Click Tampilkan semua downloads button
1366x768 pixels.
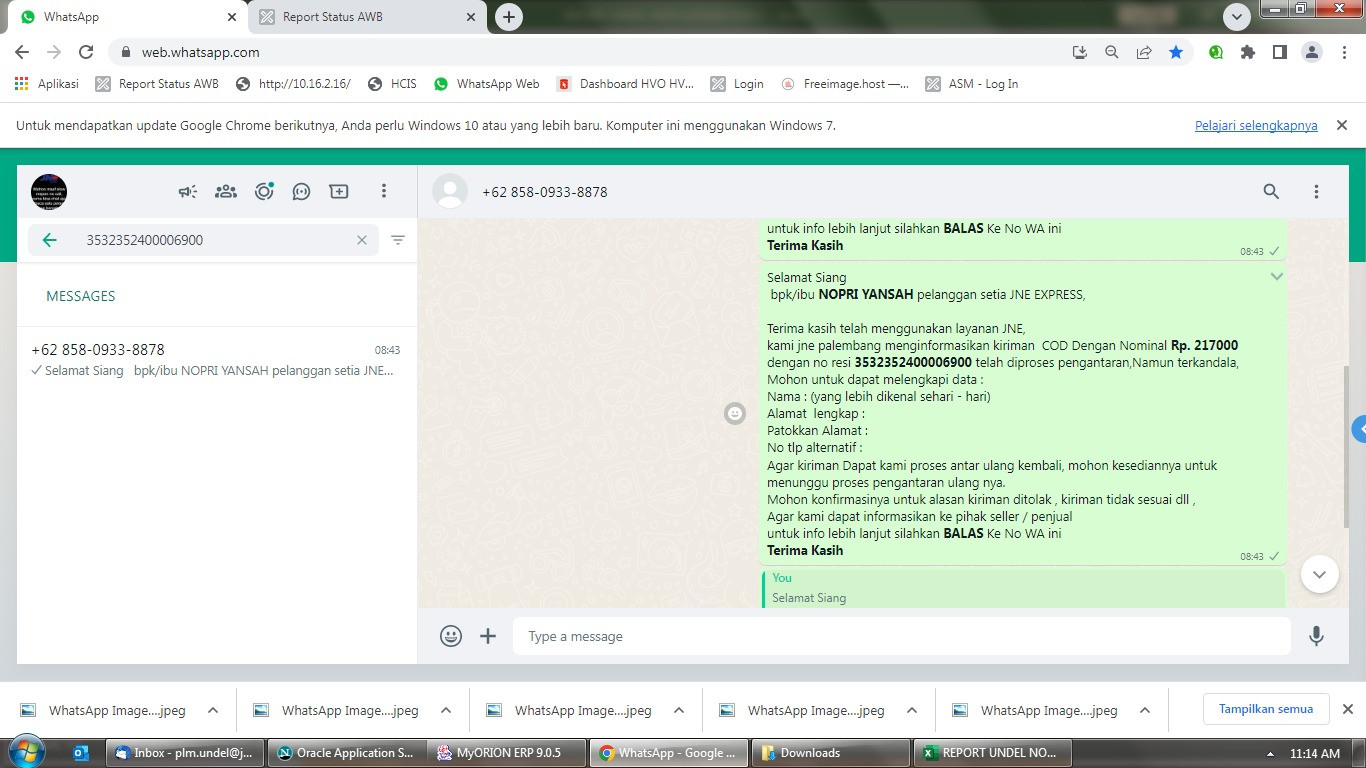point(1265,709)
